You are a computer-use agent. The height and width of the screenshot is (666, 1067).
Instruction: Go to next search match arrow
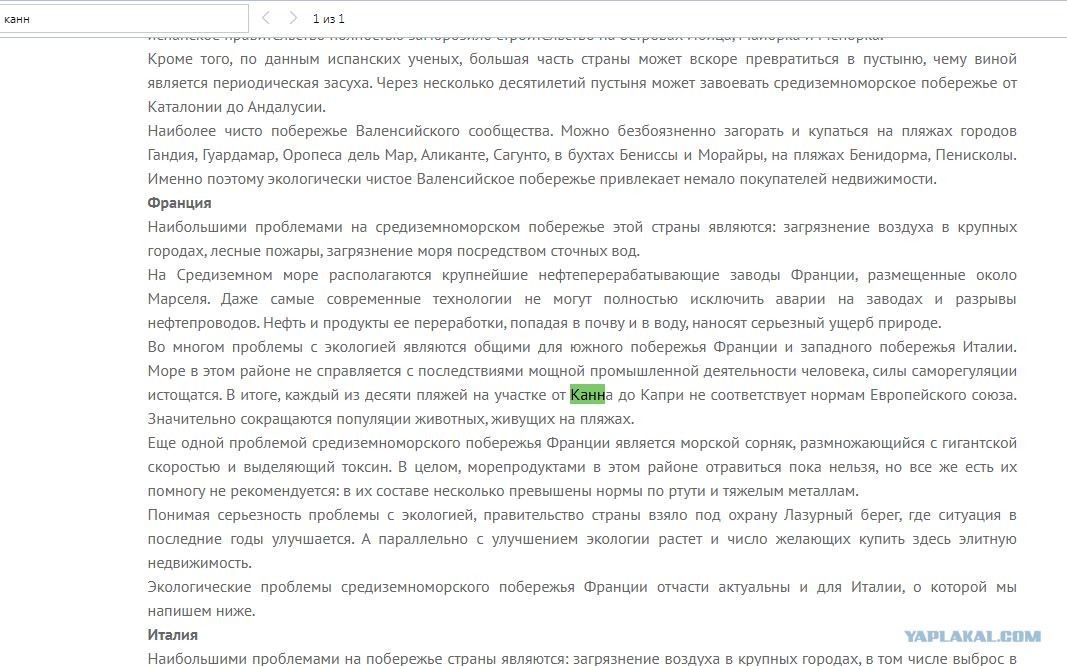pyautogui.click(x=293, y=18)
